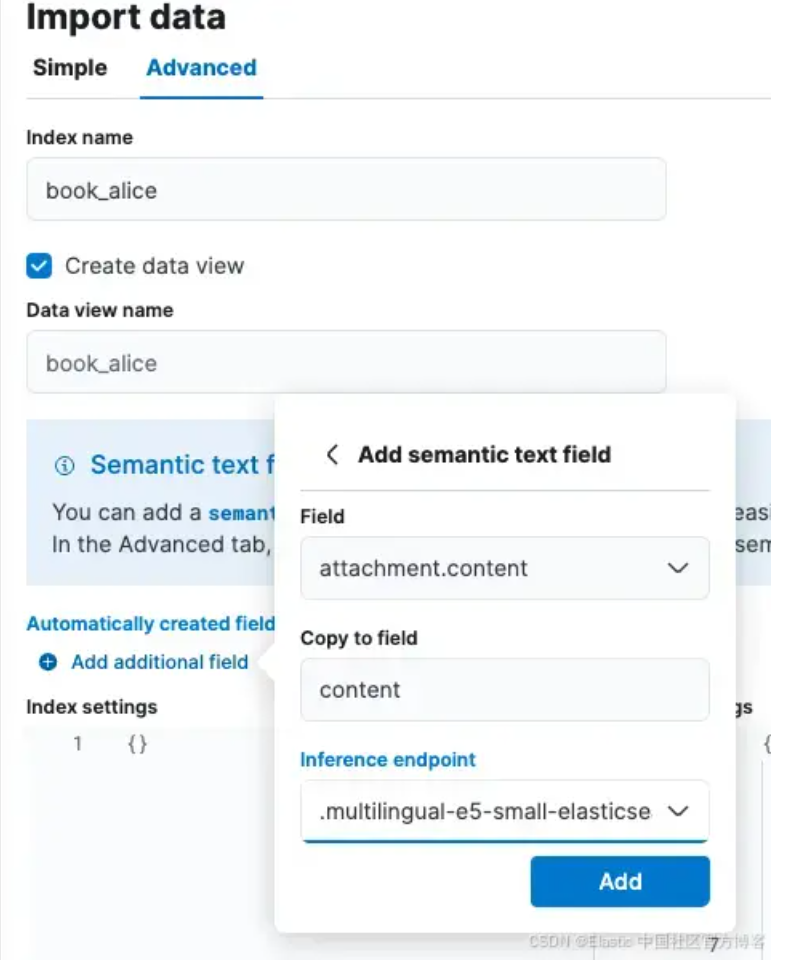This screenshot has height=963, width=791.
Task: Toggle the Create data view checkbox
Action: click(x=39, y=266)
